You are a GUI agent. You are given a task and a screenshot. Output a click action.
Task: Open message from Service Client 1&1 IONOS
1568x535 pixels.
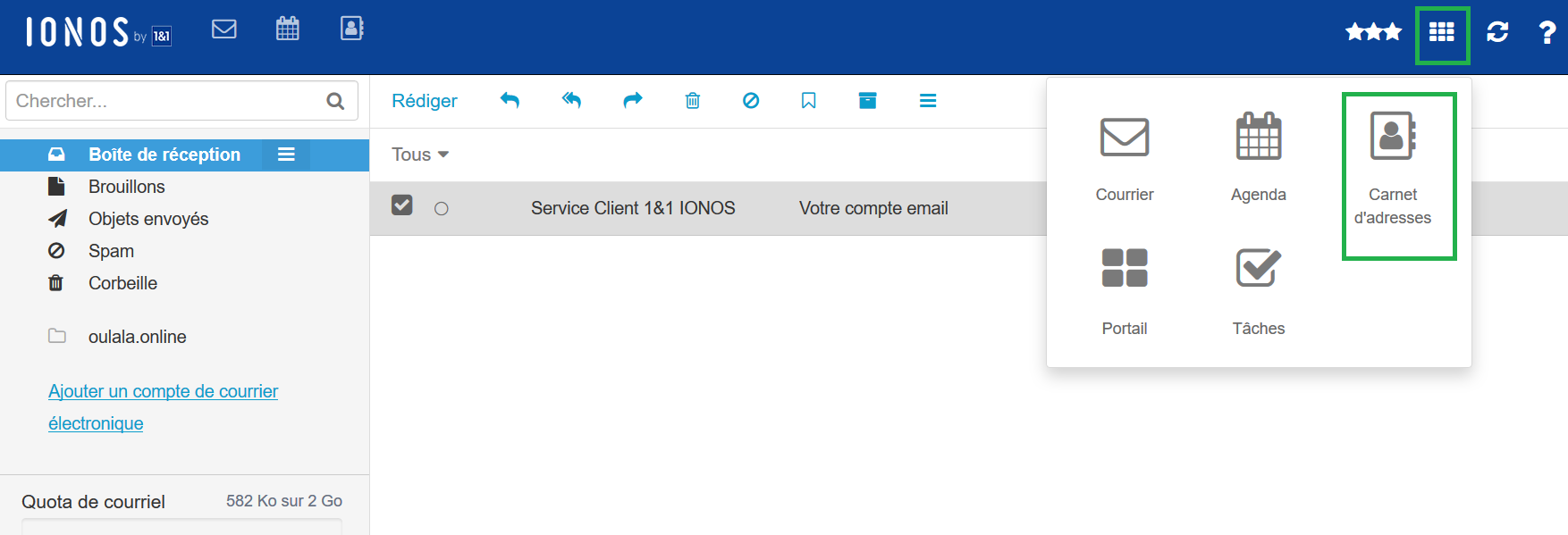(633, 208)
